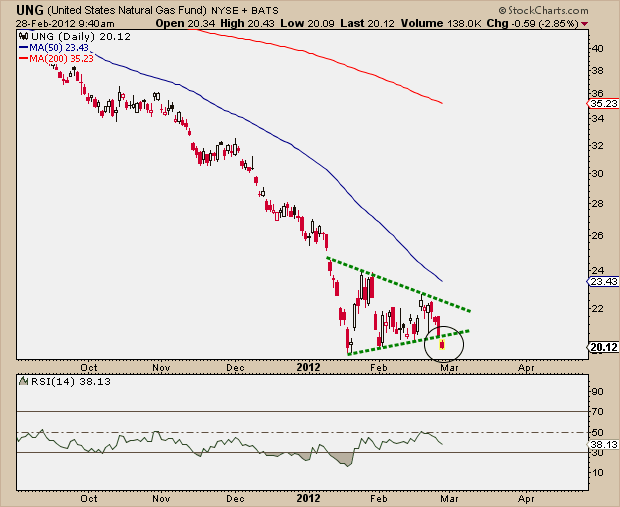
Task: Click the RSI indicator icon beside RSI(14)
Action: (x=24, y=381)
